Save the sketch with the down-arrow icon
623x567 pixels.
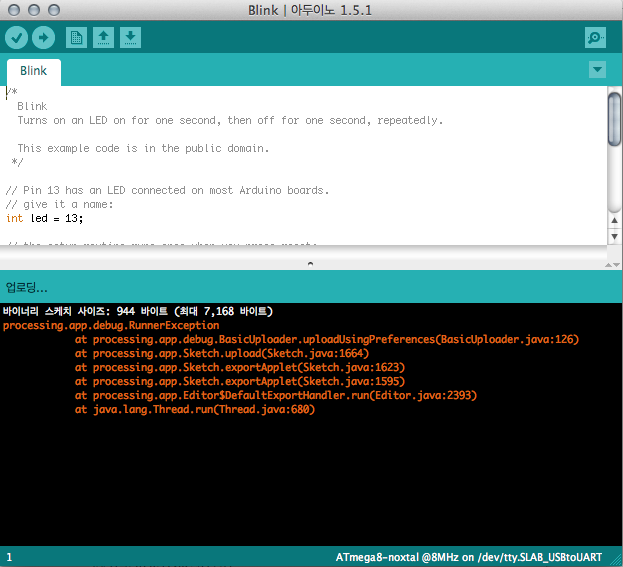pos(130,38)
